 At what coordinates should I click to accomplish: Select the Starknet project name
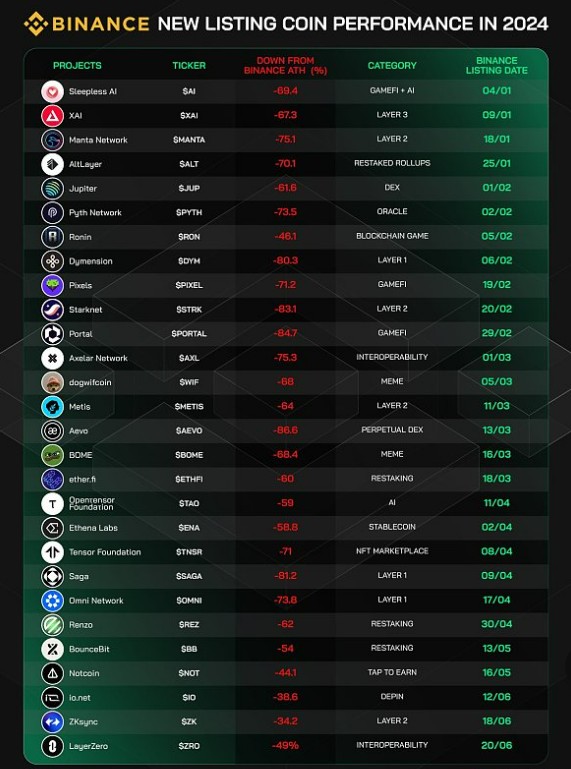pyautogui.click(x=85, y=310)
